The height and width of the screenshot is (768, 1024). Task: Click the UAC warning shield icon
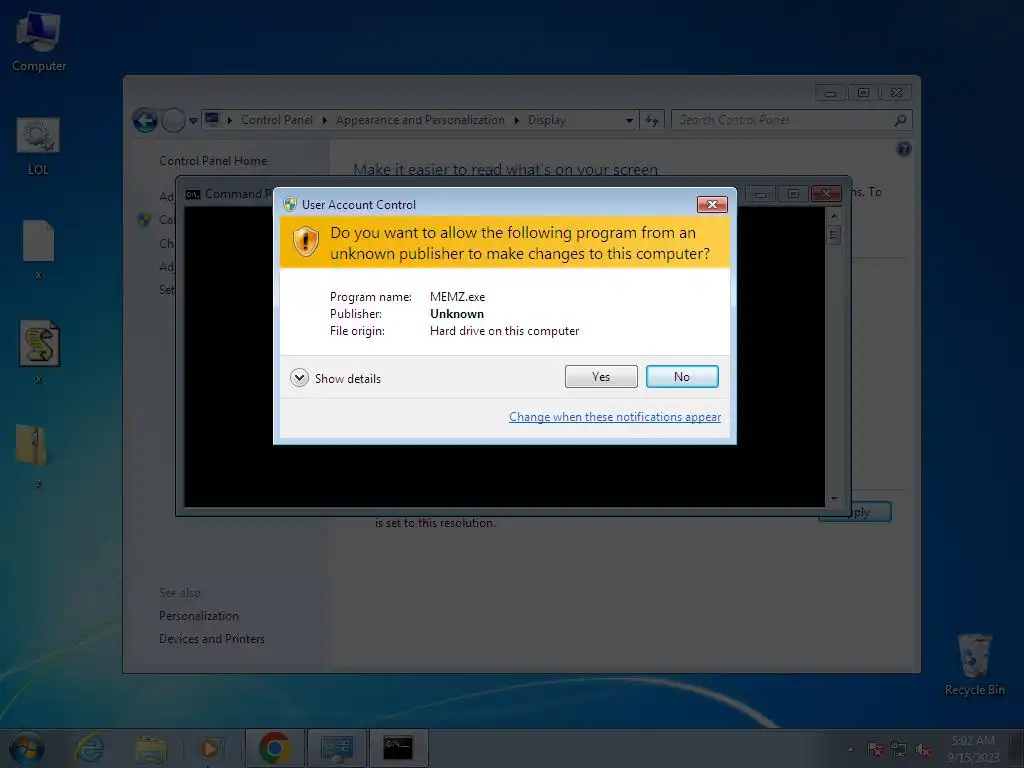pos(305,242)
